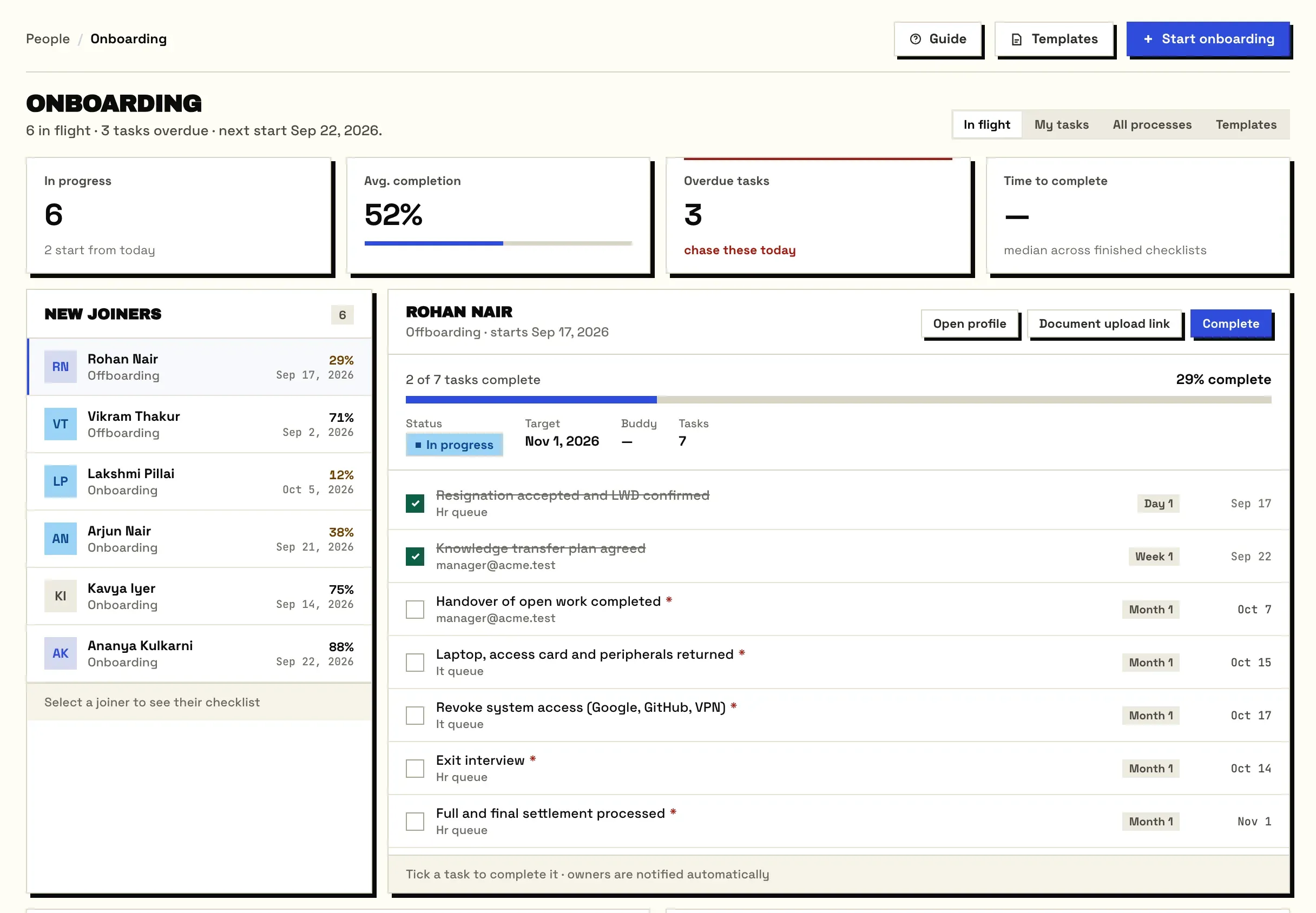Select the Arjun Nair joiner row
Image resolution: width=1316 pixels, height=913 pixels.
[199, 538]
